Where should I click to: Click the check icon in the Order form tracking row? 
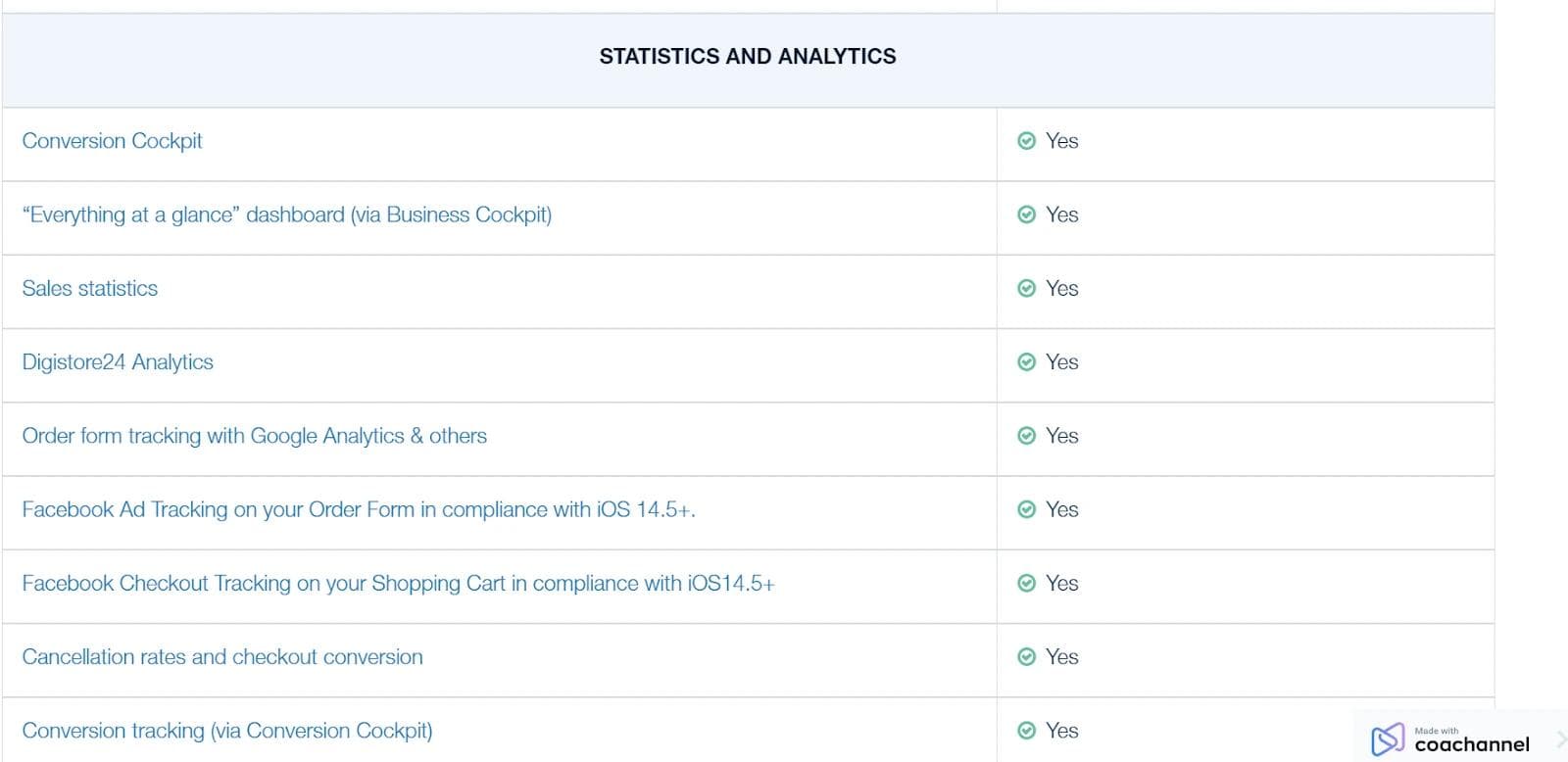(1026, 436)
